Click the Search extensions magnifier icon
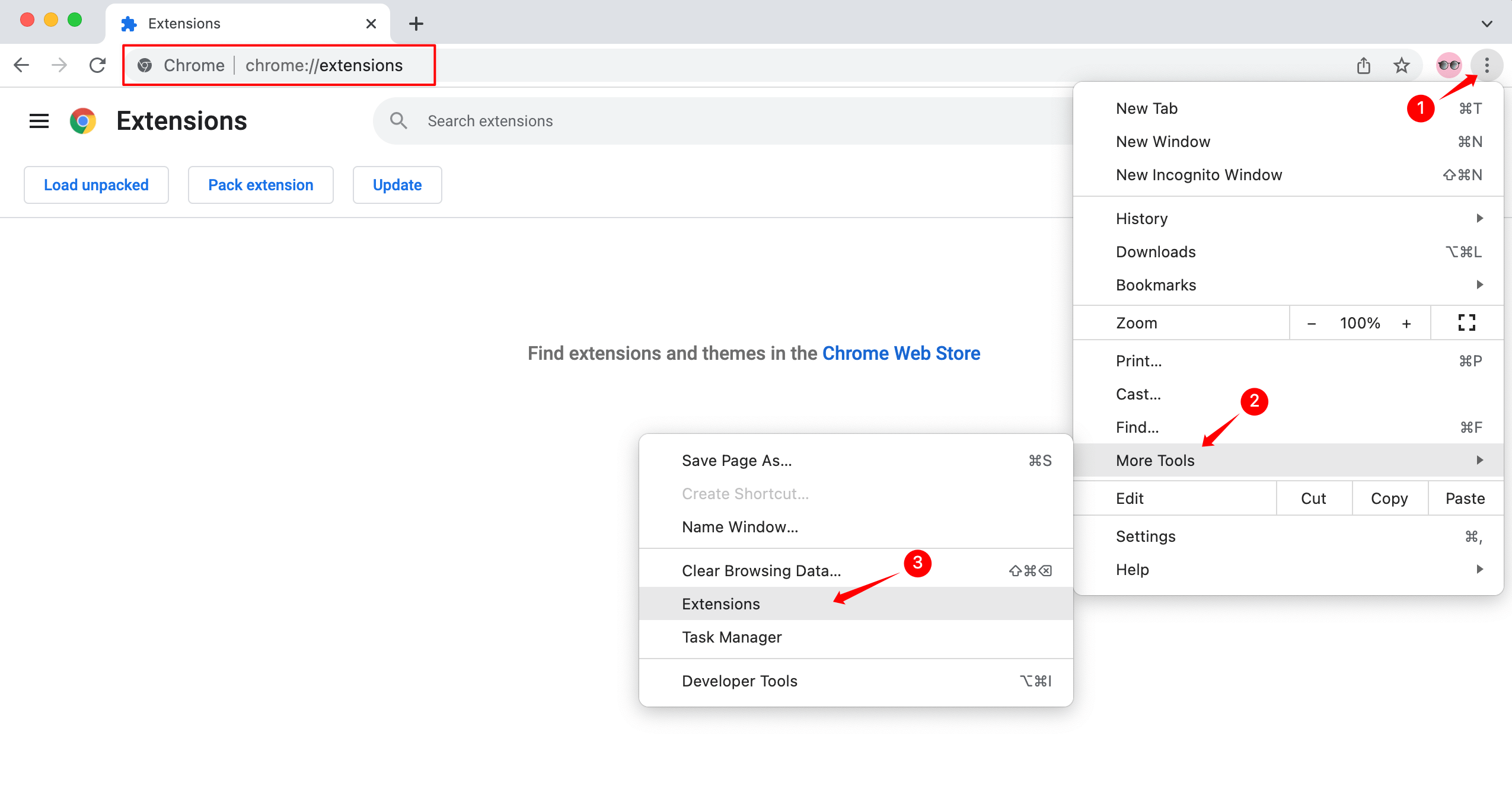 coord(398,120)
